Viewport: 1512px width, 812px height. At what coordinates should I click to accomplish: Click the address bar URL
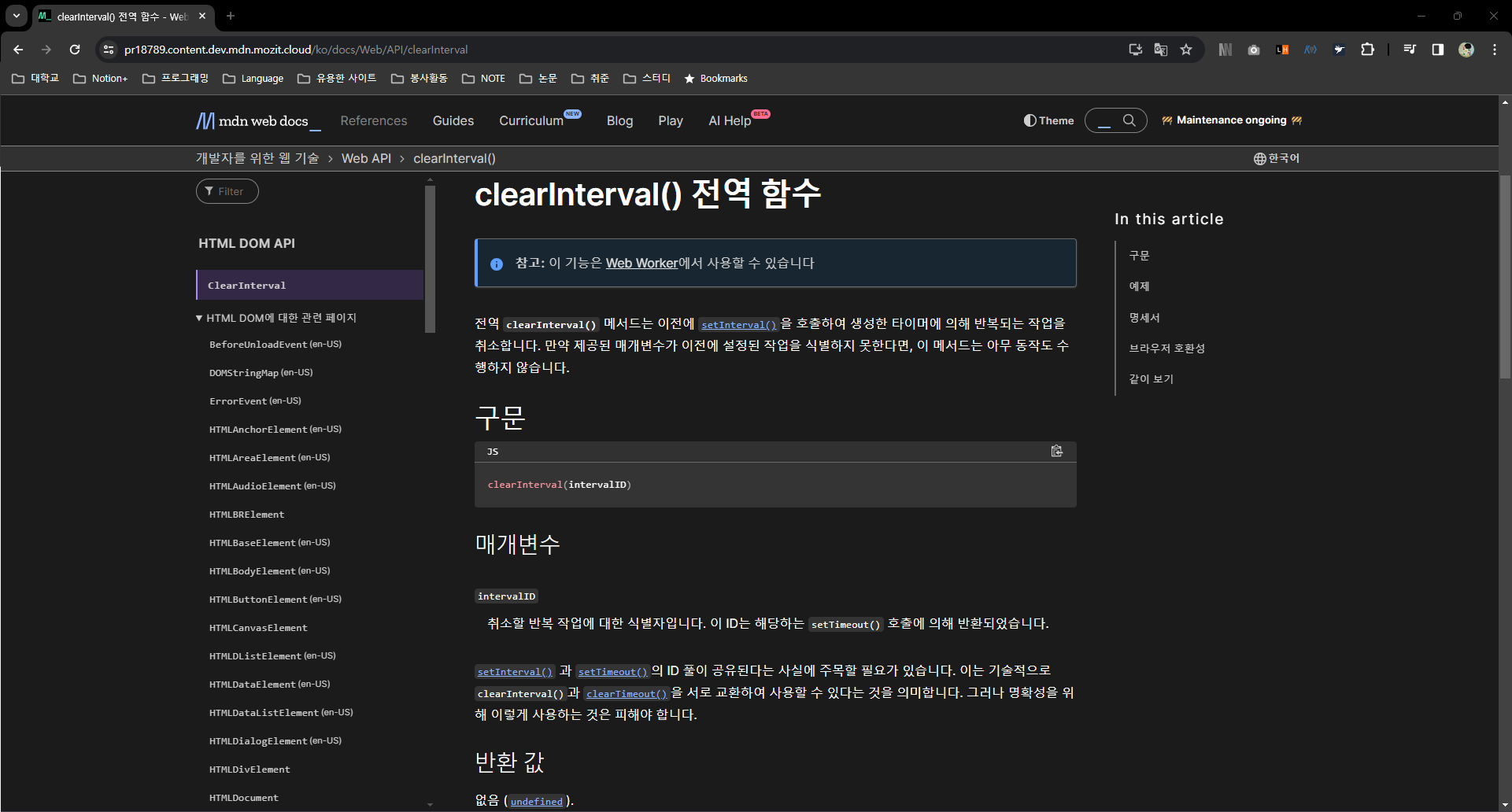[296, 50]
